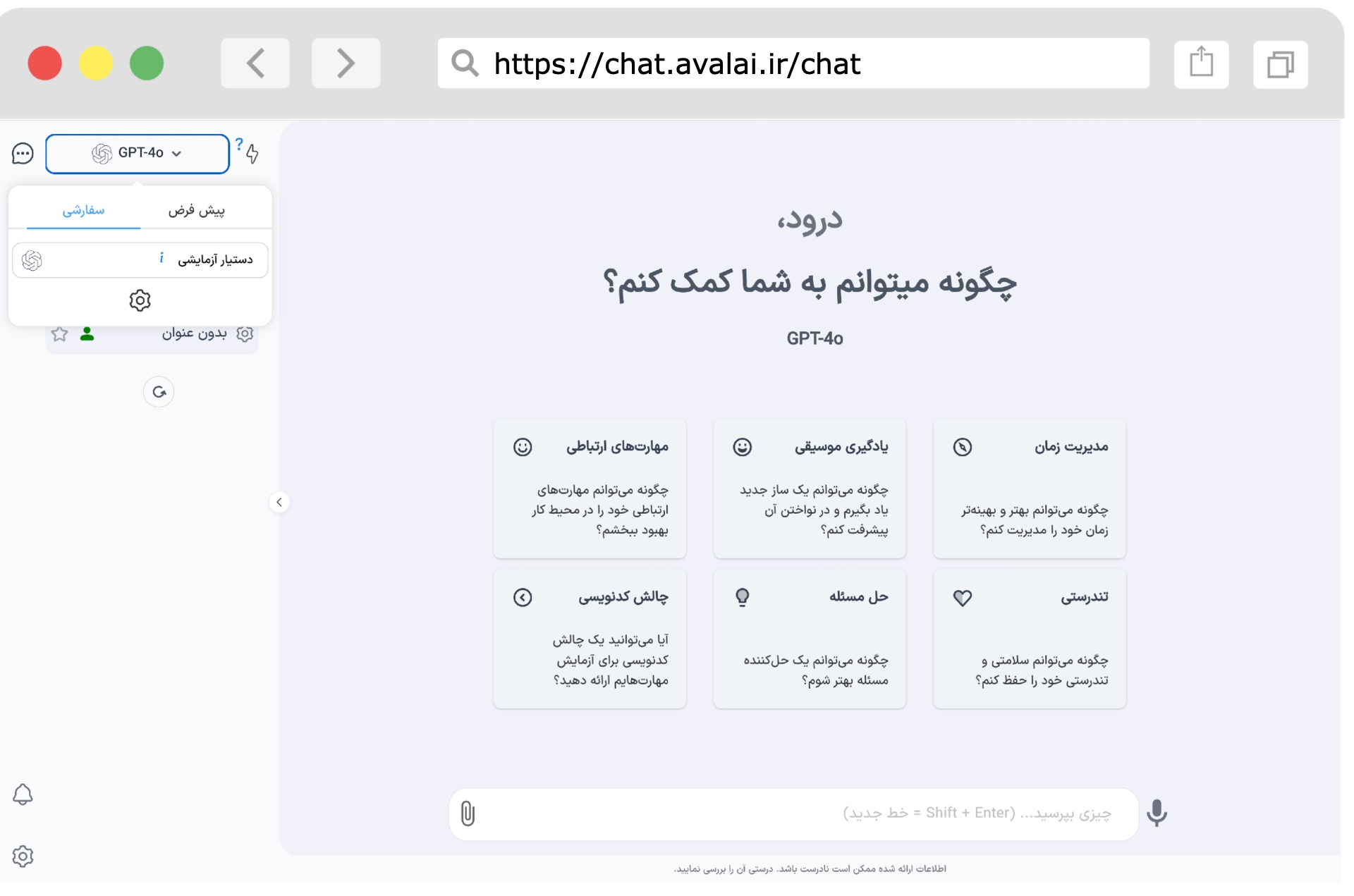The height and width of the screenshot is (896, 1354).
Task: Click the clock icon on مدیریت زمان card
Action: coord(963,447)
